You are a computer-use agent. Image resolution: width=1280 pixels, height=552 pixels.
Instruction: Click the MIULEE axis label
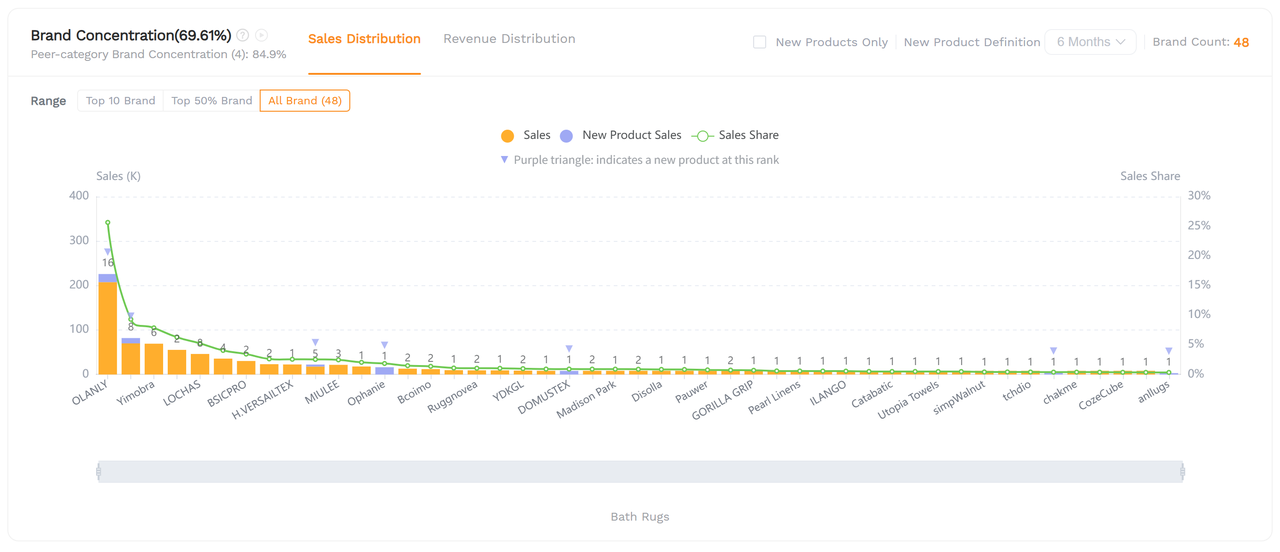323,392
